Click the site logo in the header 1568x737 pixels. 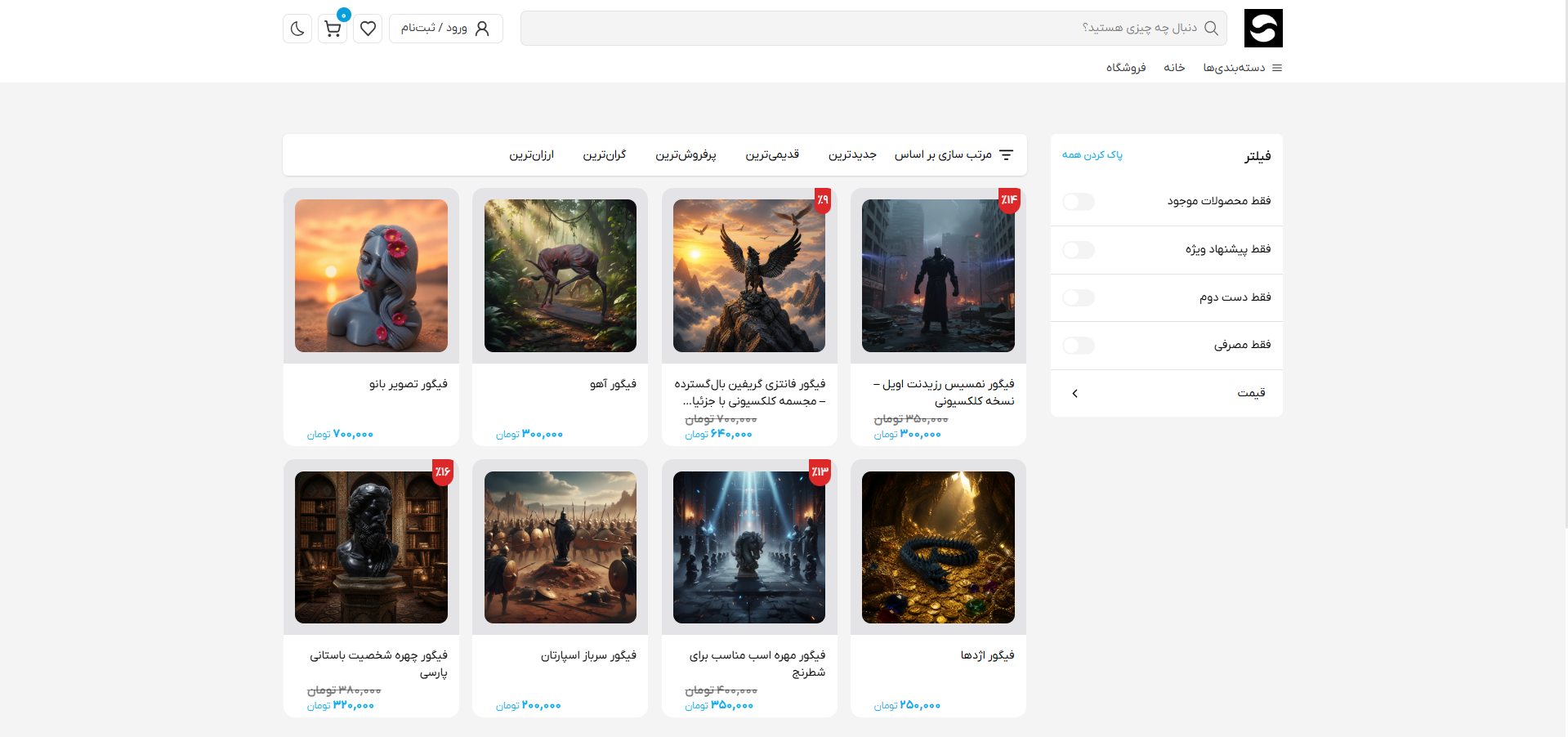click(1262, 29)
